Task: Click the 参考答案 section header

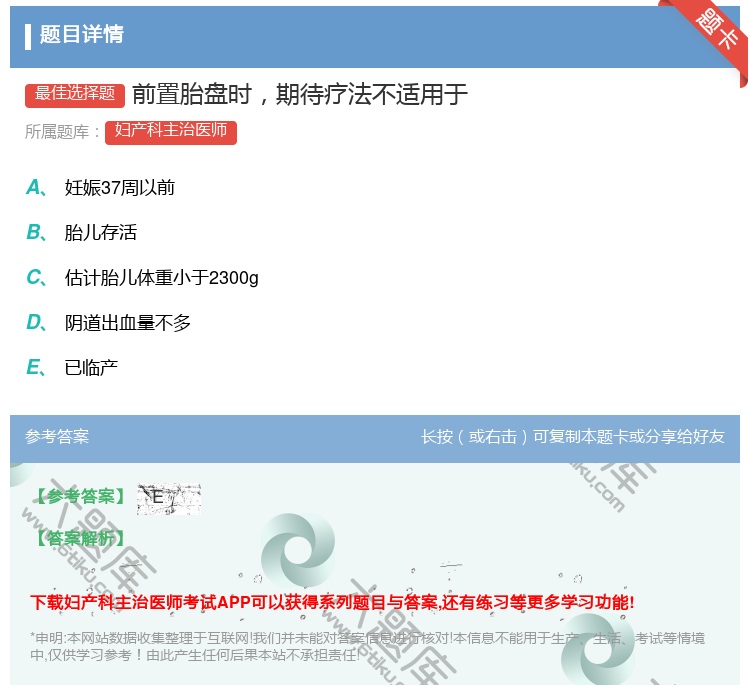Action: tap(57, 437)
